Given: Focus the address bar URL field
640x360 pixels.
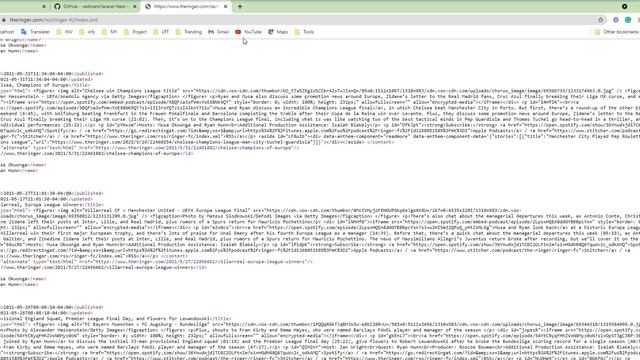Looking at the screenshot, I should click(x=298, y=20).
